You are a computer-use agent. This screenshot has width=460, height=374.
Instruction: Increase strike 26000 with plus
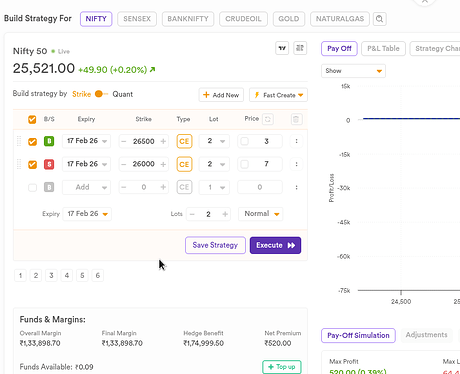click(x=163, y=164)
